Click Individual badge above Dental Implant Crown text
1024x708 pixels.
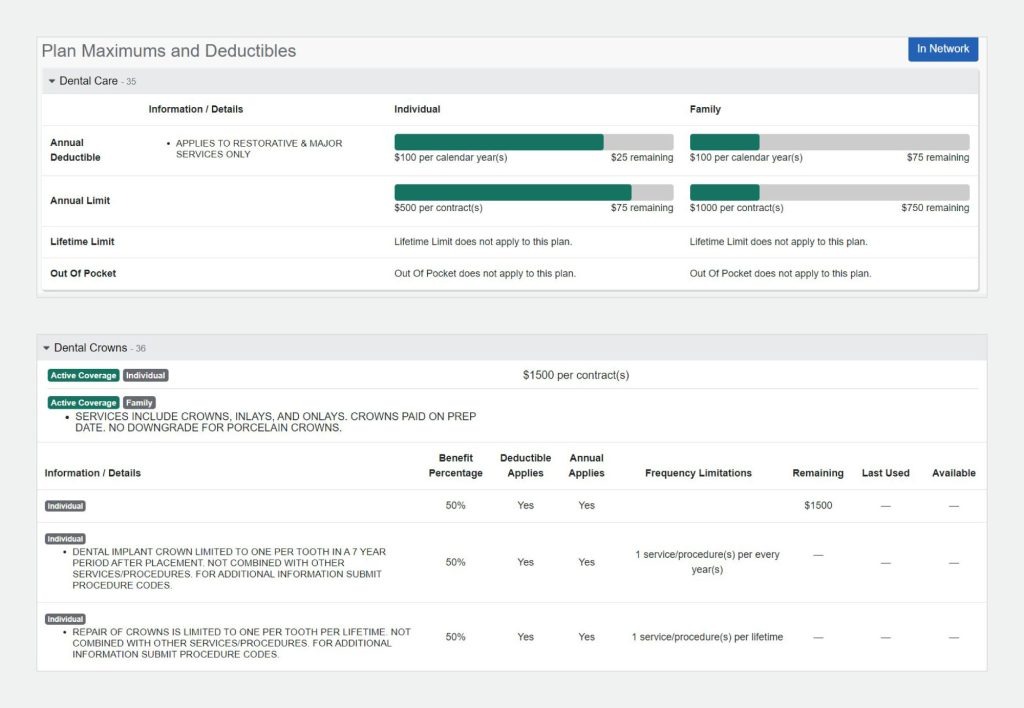pos(65,539)
